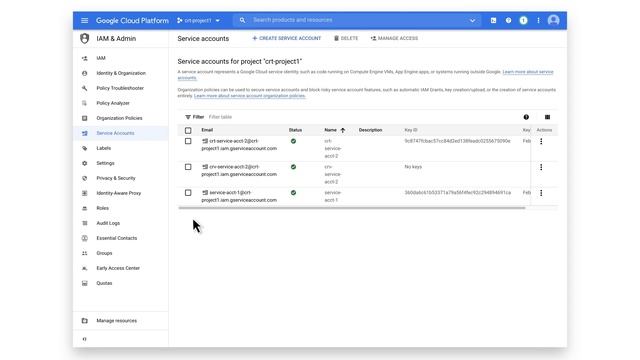
Task: Click the table horizontal scrollbar
Action: point(352,208)
